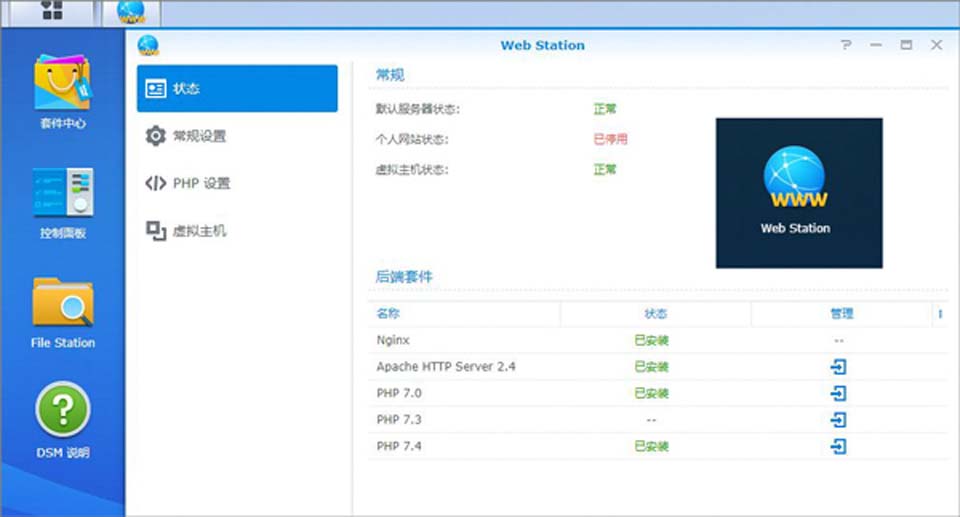Select the Web Station taskbar icon

coord(130,12)
